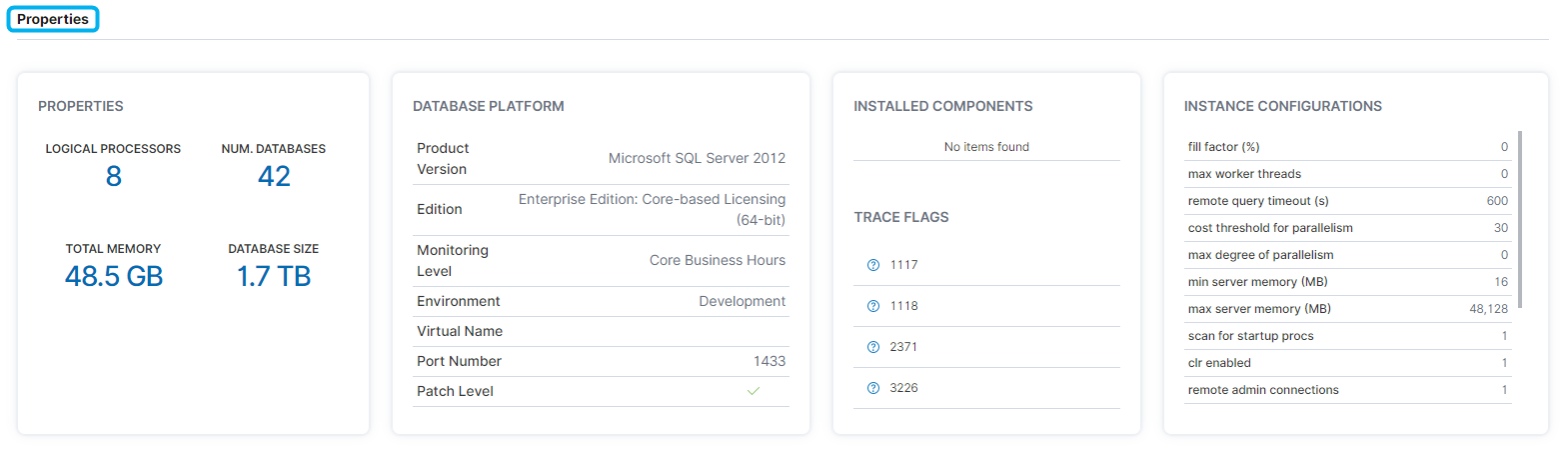Click help icon beside trace flag 1117
The width and height of the screenshot is (1568, 449).
pyautogui.click(x=872, y=265)
